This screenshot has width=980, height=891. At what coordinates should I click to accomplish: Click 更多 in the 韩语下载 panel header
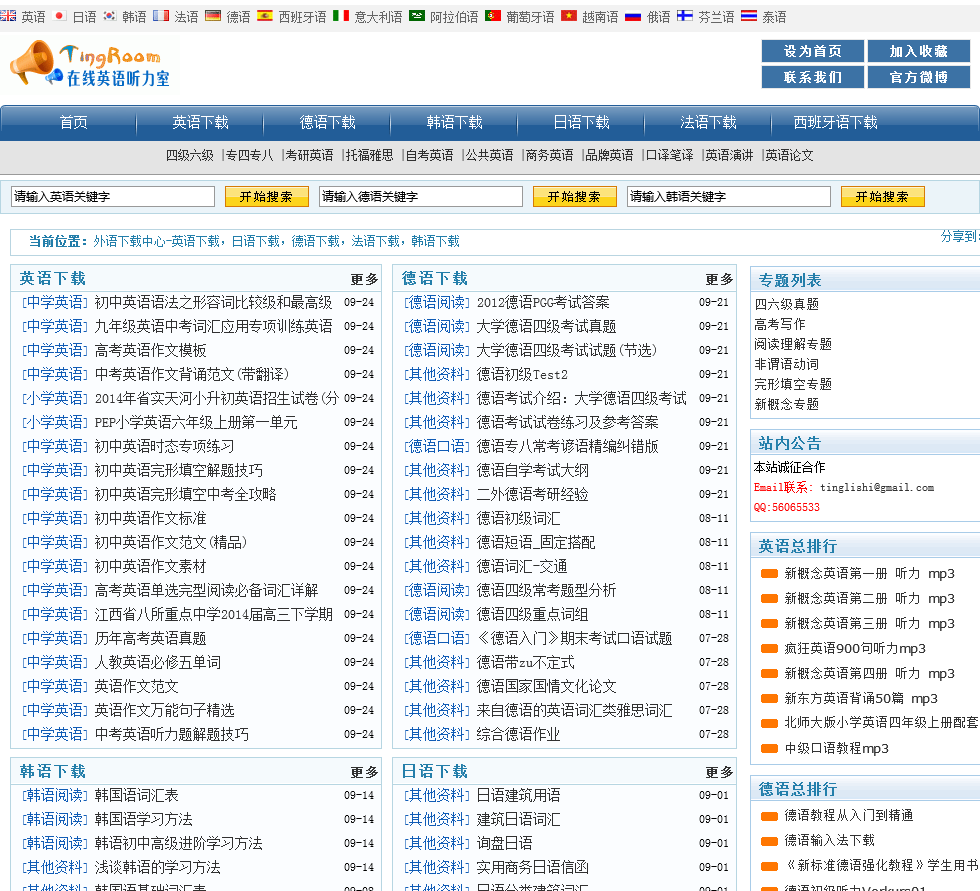(x=364, y=772)
